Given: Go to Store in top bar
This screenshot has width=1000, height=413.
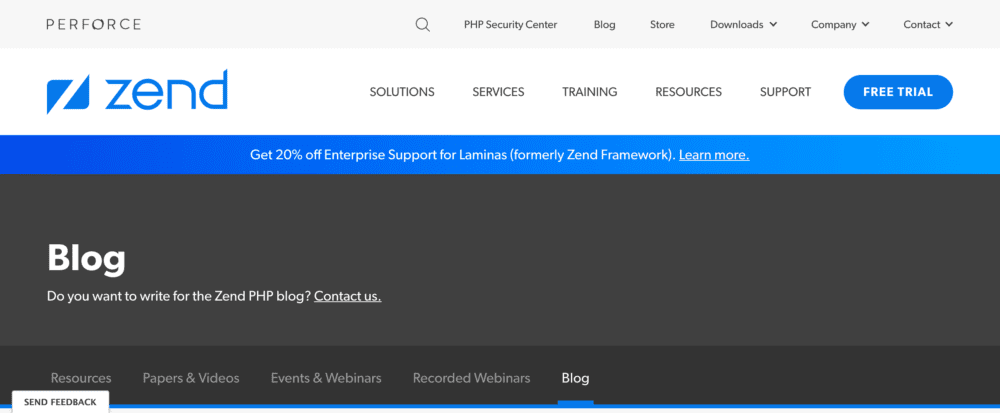Looking at the screenshot, I should [x=662, y=24].
